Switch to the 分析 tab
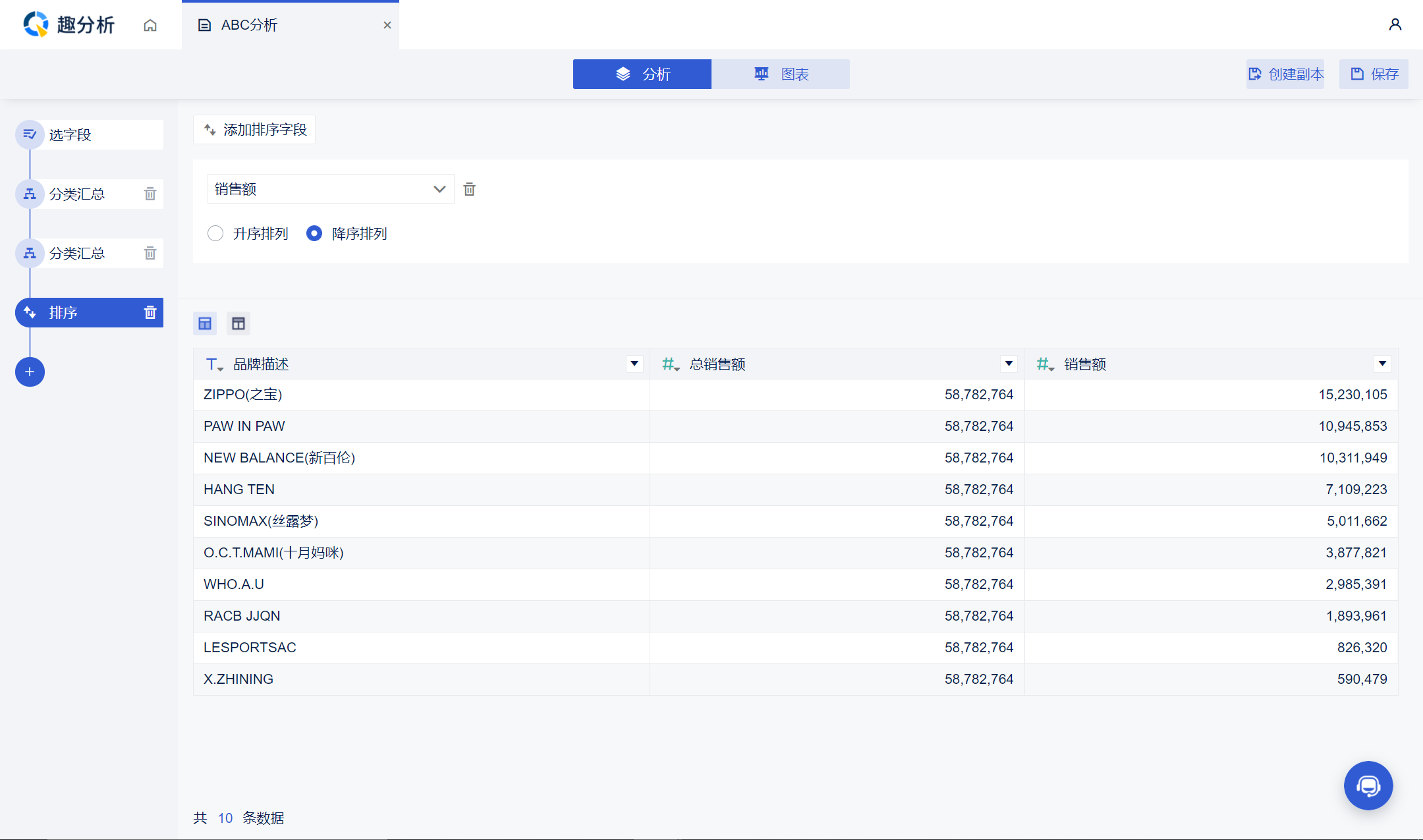1423x840 pixels. [x=642, y=74]
